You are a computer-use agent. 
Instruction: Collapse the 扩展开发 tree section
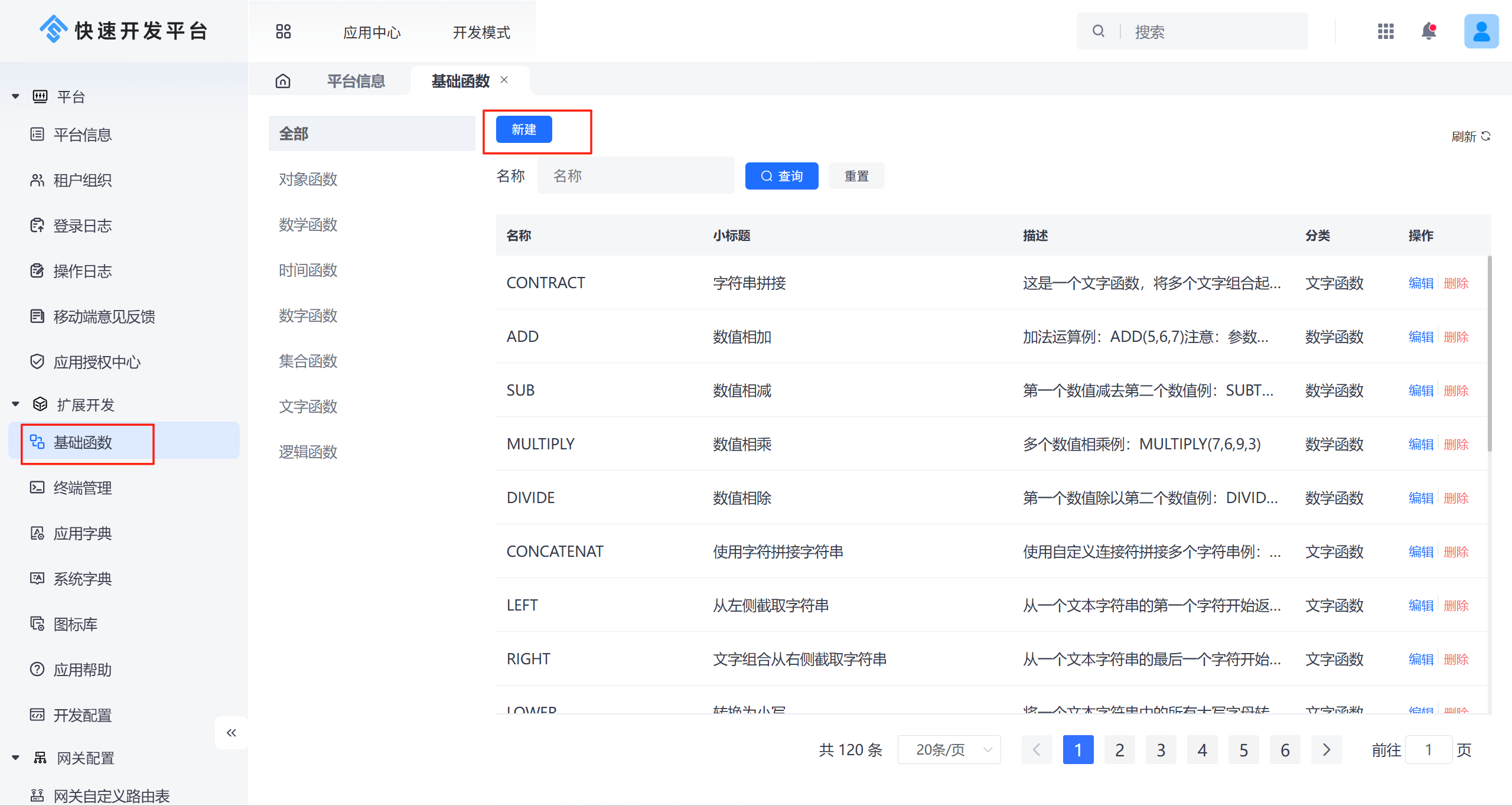click(16, 404)
